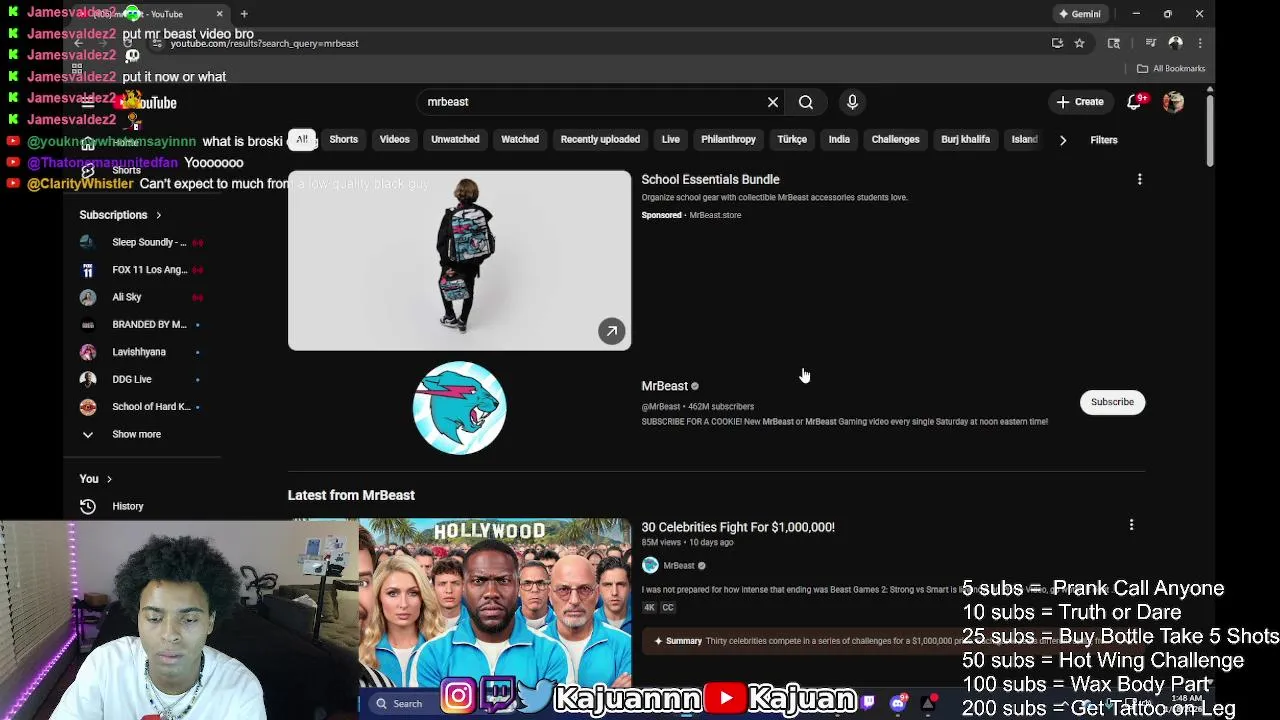Click MrBeast name below video title
This screenshot has height=720, width=1280.
[679, 566]
